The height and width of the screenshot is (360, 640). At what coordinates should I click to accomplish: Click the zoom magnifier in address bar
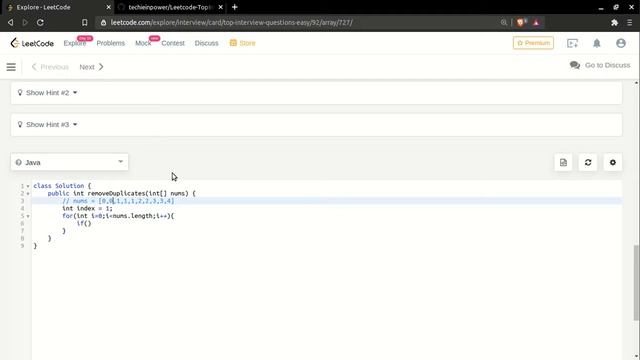click(x=504, y=22)
